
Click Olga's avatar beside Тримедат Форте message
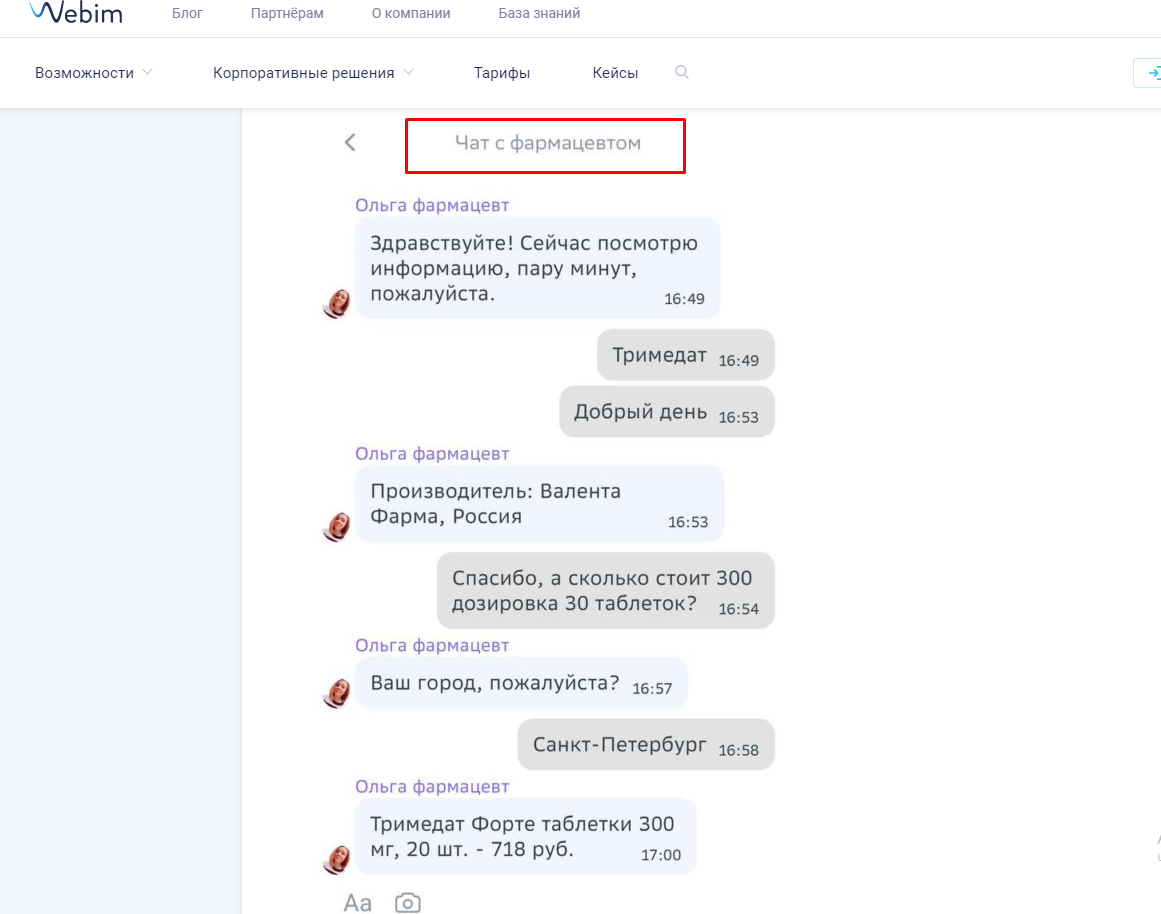pos(337,859)
